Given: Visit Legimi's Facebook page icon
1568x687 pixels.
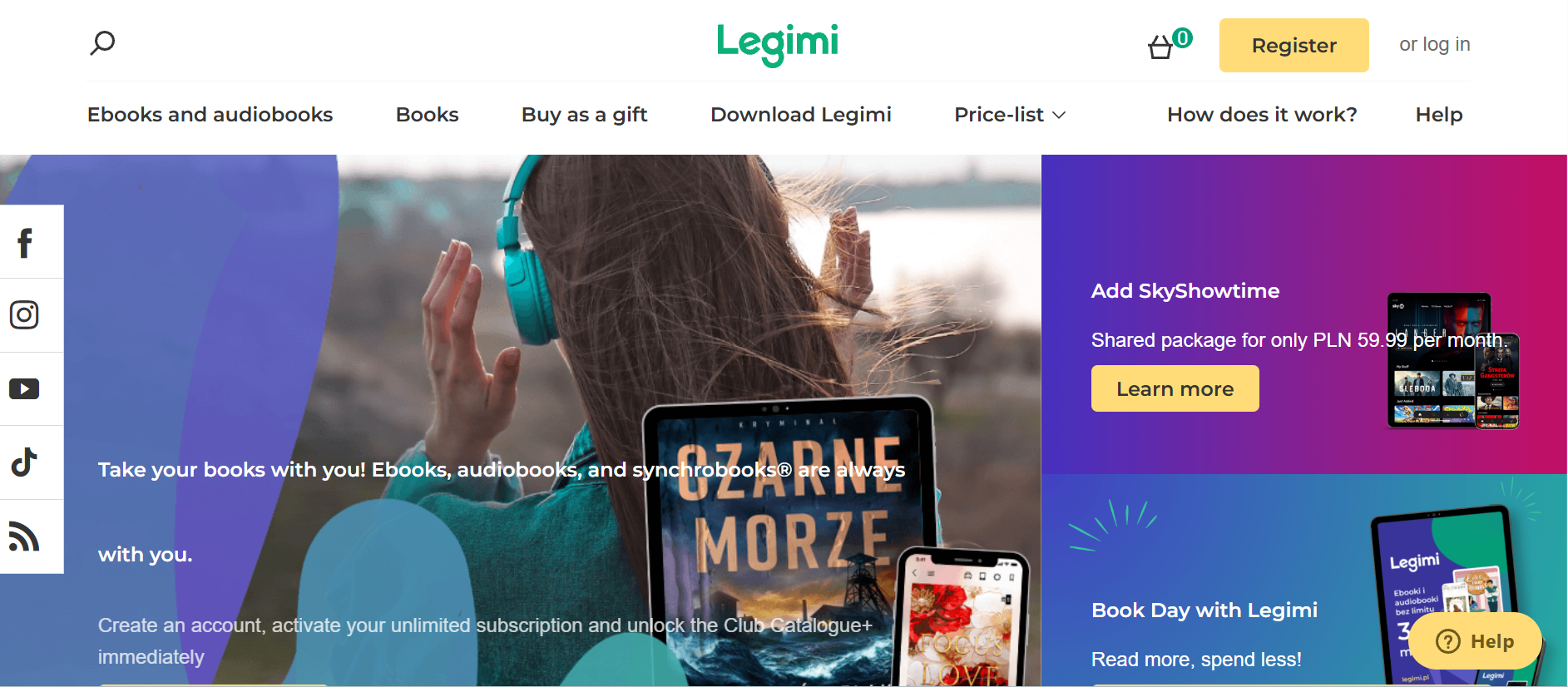Looking at the screenshot, I should 25,242.
